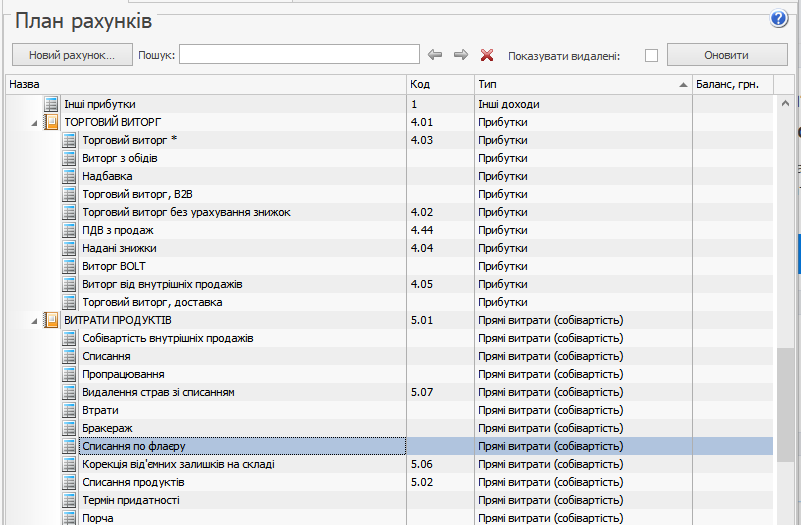The height and width of the screenshot is (525, 801).
Task: Click the Новий рахунок button
Action: click(x=71, y=55)
